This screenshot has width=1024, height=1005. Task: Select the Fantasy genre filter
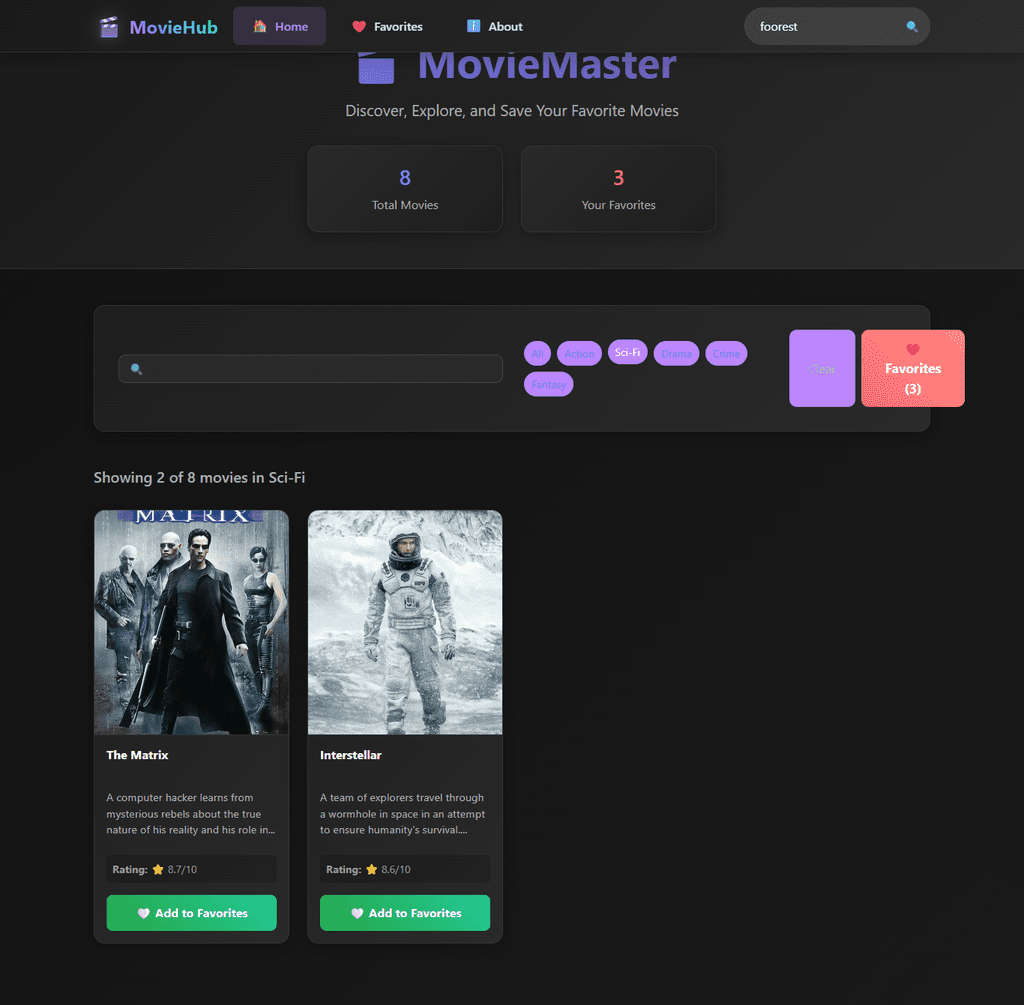pyautogui.click(x=549, y=385)
